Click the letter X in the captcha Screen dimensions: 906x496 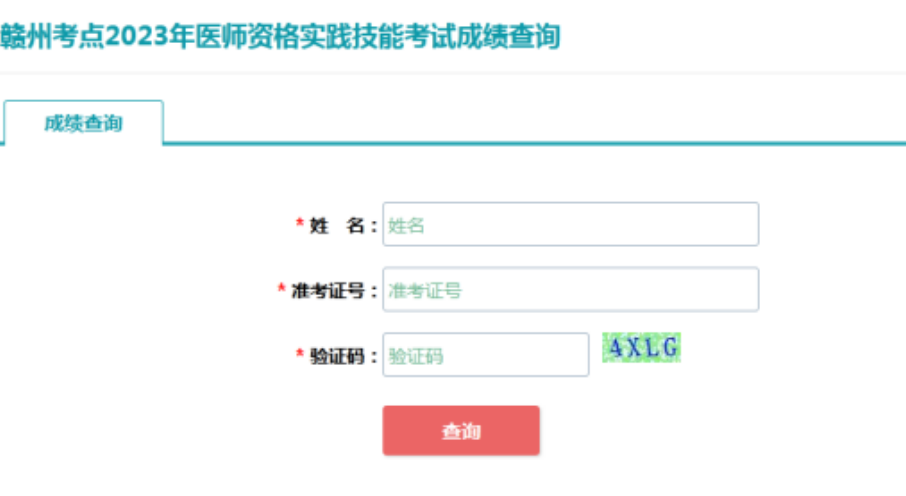[634, 347]
